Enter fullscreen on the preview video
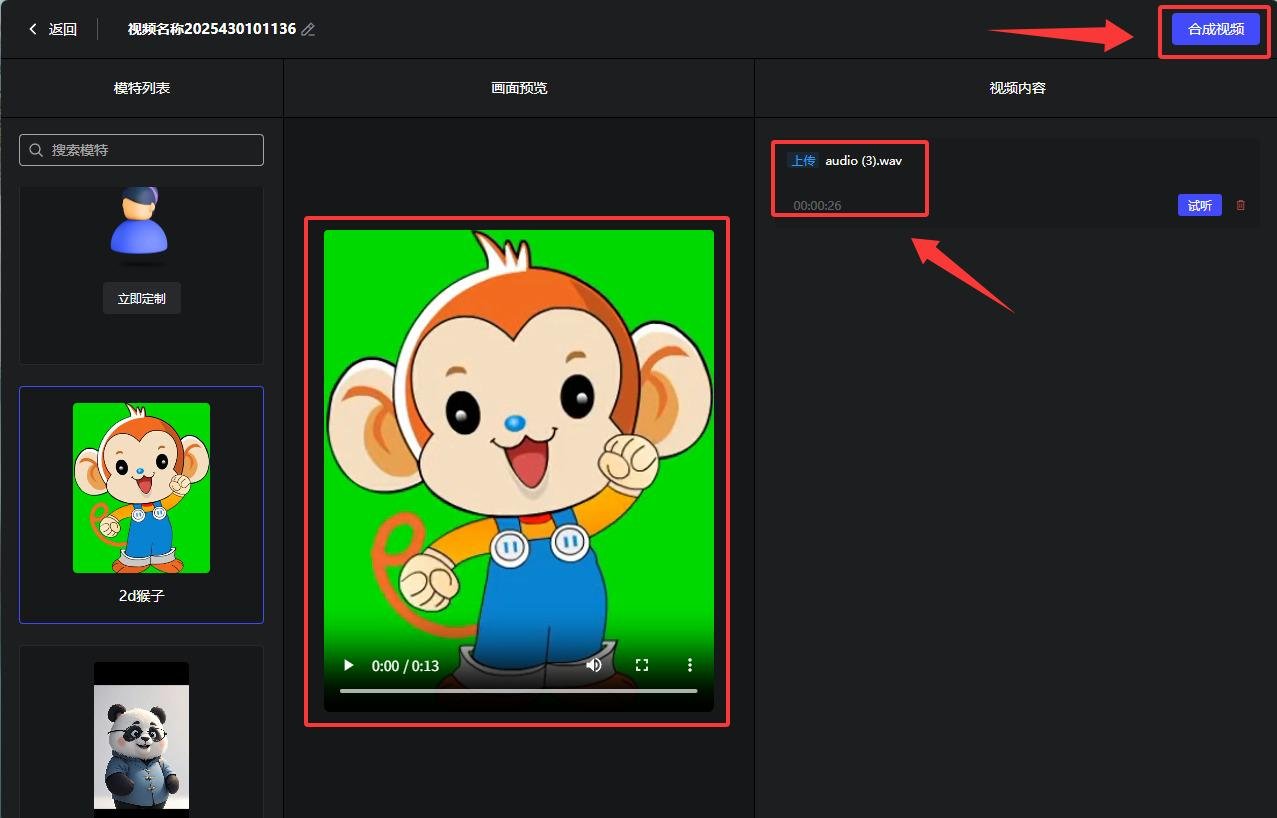Screen dimensions: 1277x818 [x=642, y=665]
